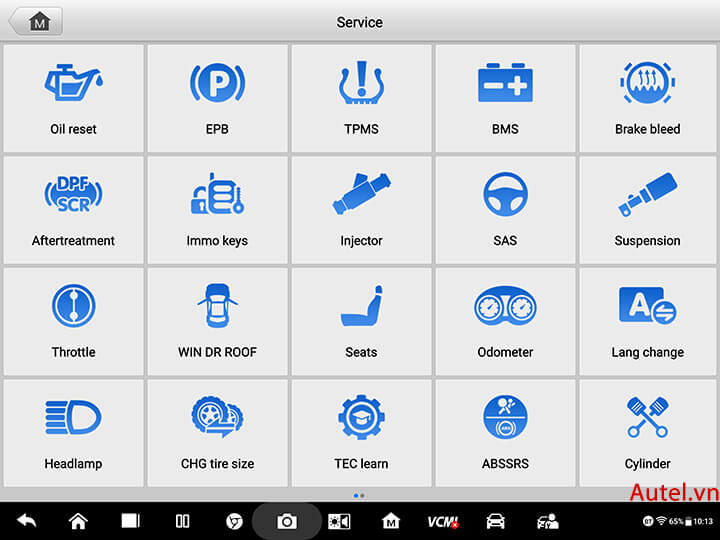Select the Injector coding service
Screen dimensions: 720x540
click(361, 210)
